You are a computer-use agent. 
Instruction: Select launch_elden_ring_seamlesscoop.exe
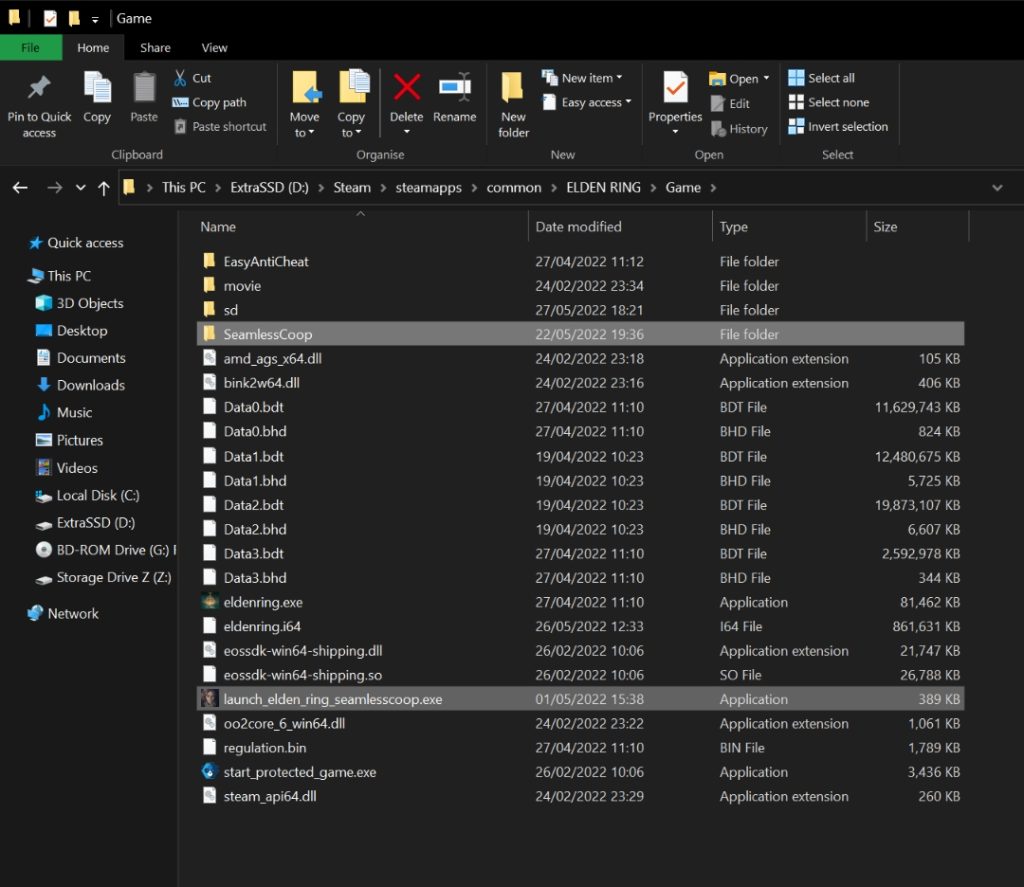coord(580,699)
